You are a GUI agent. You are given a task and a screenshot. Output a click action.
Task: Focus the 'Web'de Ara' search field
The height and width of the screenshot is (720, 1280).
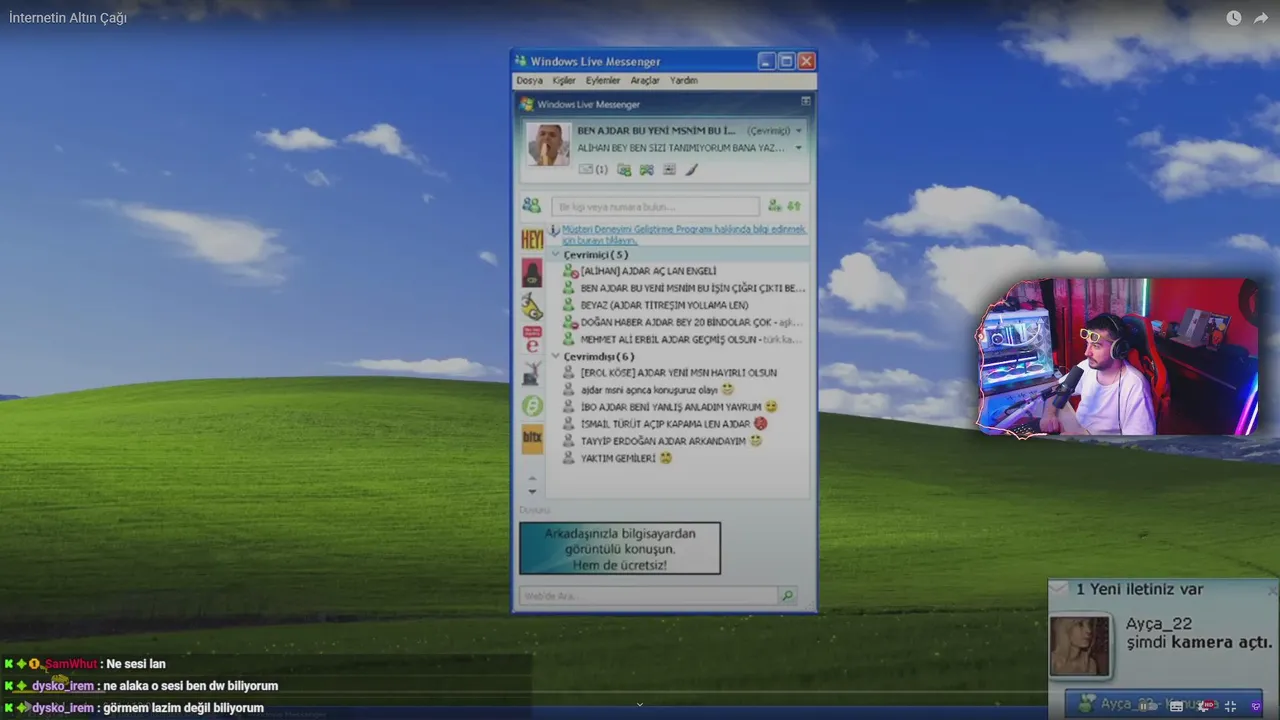[648, 596]
